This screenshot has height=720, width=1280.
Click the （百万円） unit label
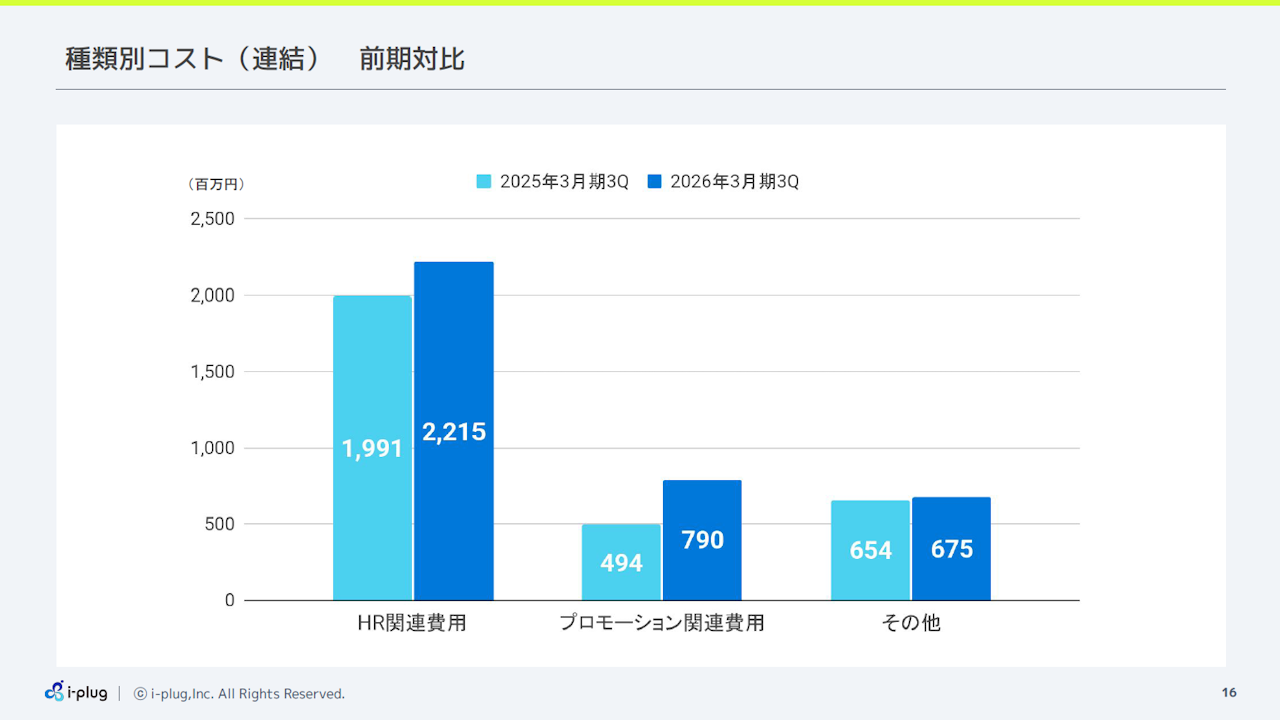(216, 184)
